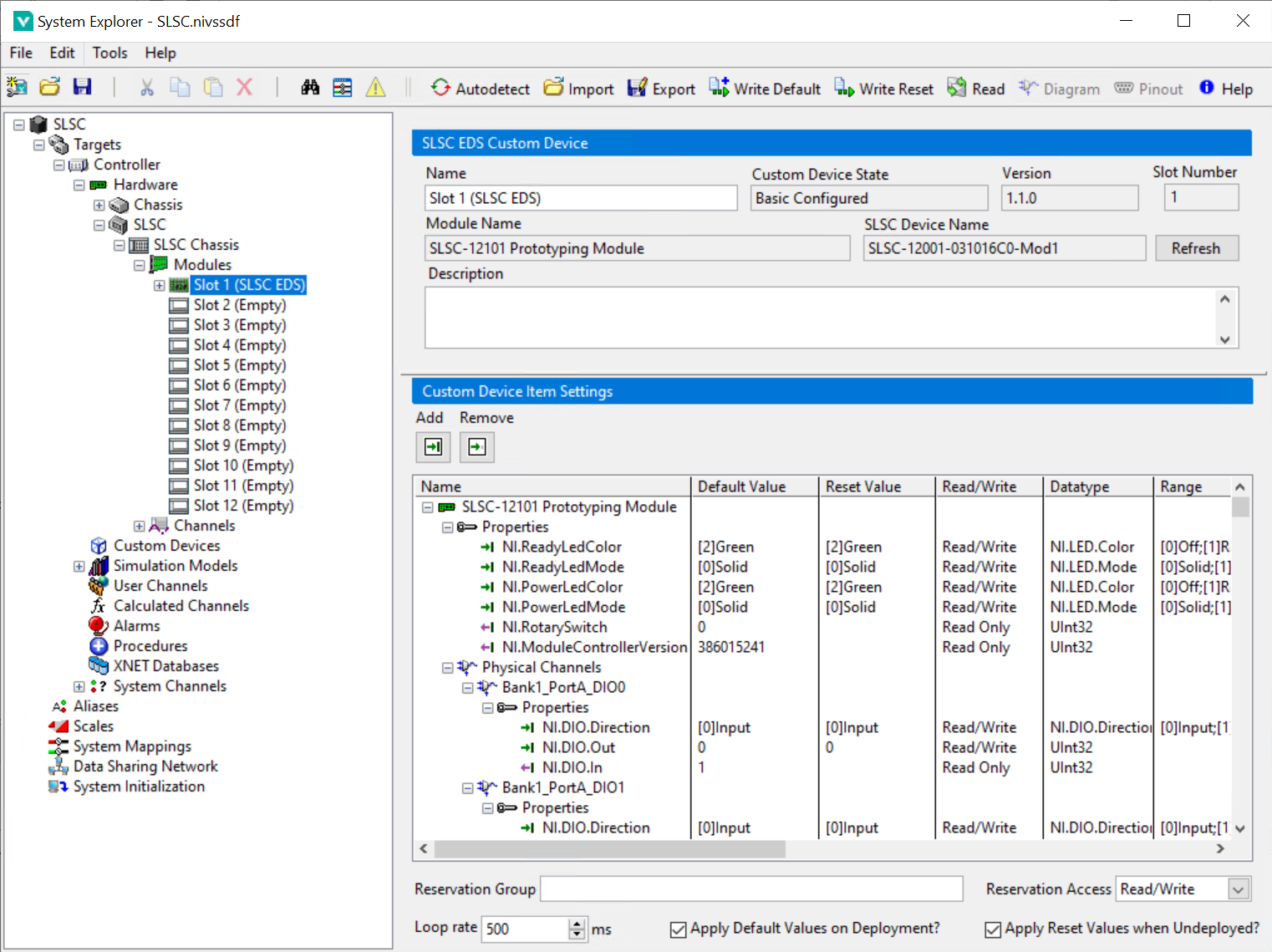Select System Mappings node
Image resolution: width=1272 pixels, height=952 pixels.
click(132, 746)
